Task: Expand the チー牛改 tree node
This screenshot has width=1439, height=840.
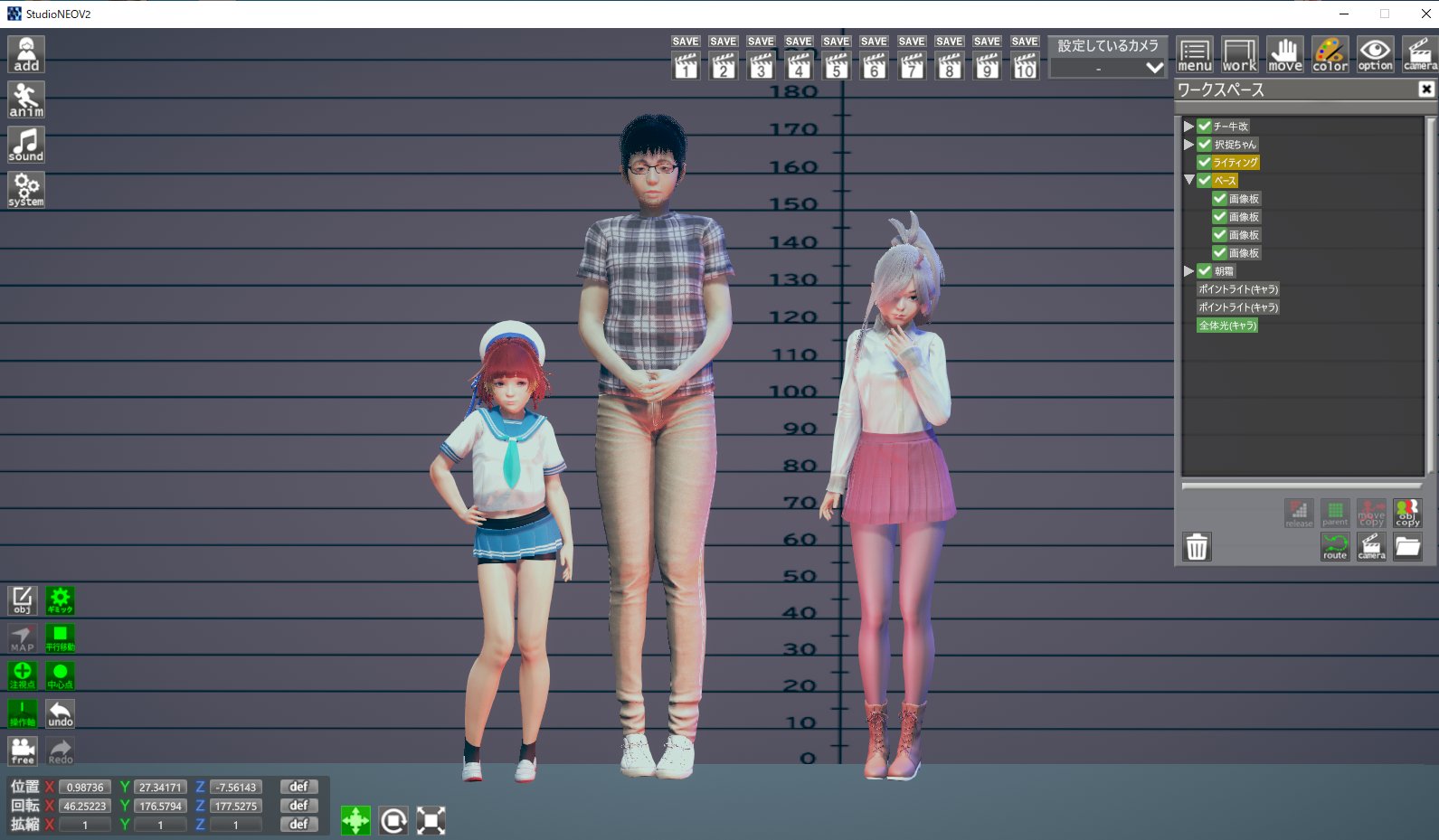Action: tap(1188, 127)
